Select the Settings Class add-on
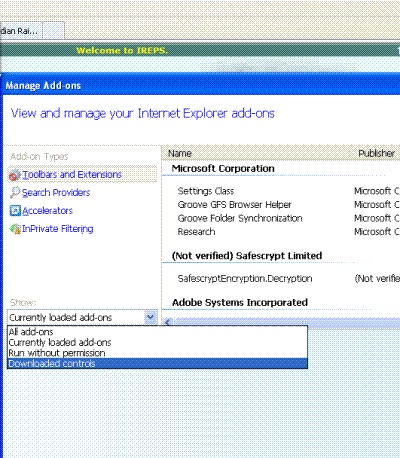This screenshot has height=458, width=400. pyautogui.click(x=206, y=191)
